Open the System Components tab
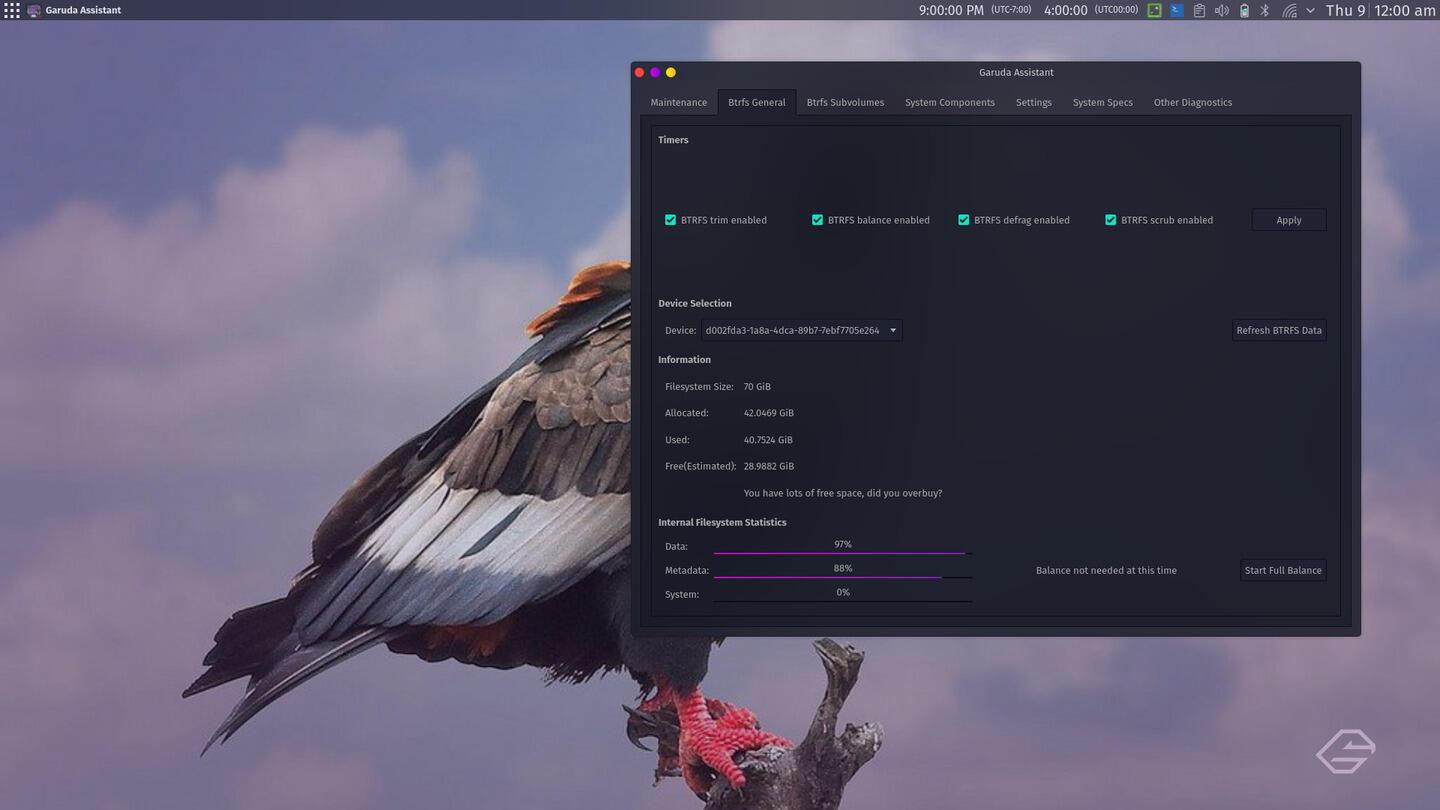This screenshot has width=1440, height=810. click(950, 102)
